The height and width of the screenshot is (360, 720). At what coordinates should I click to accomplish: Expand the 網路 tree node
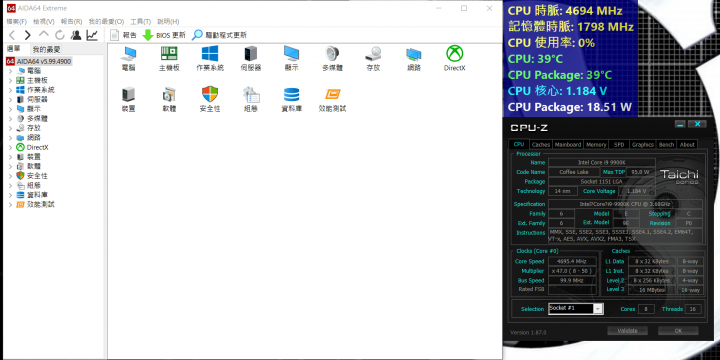(x=11, y=138)
